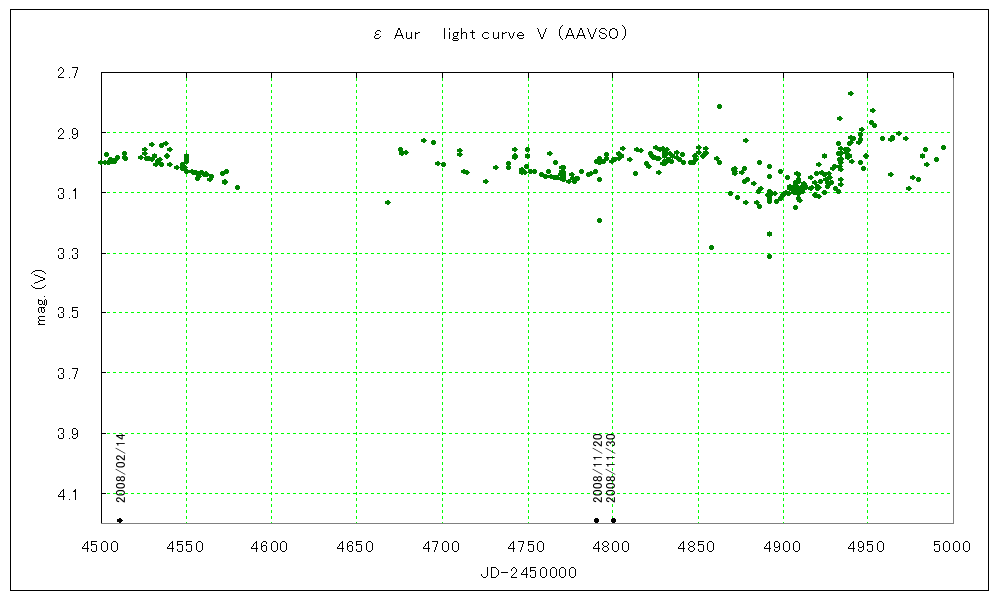Click the isolated data point near JD 4670
Viewport: 1000px width, 600px height.
tap(388, 202)
